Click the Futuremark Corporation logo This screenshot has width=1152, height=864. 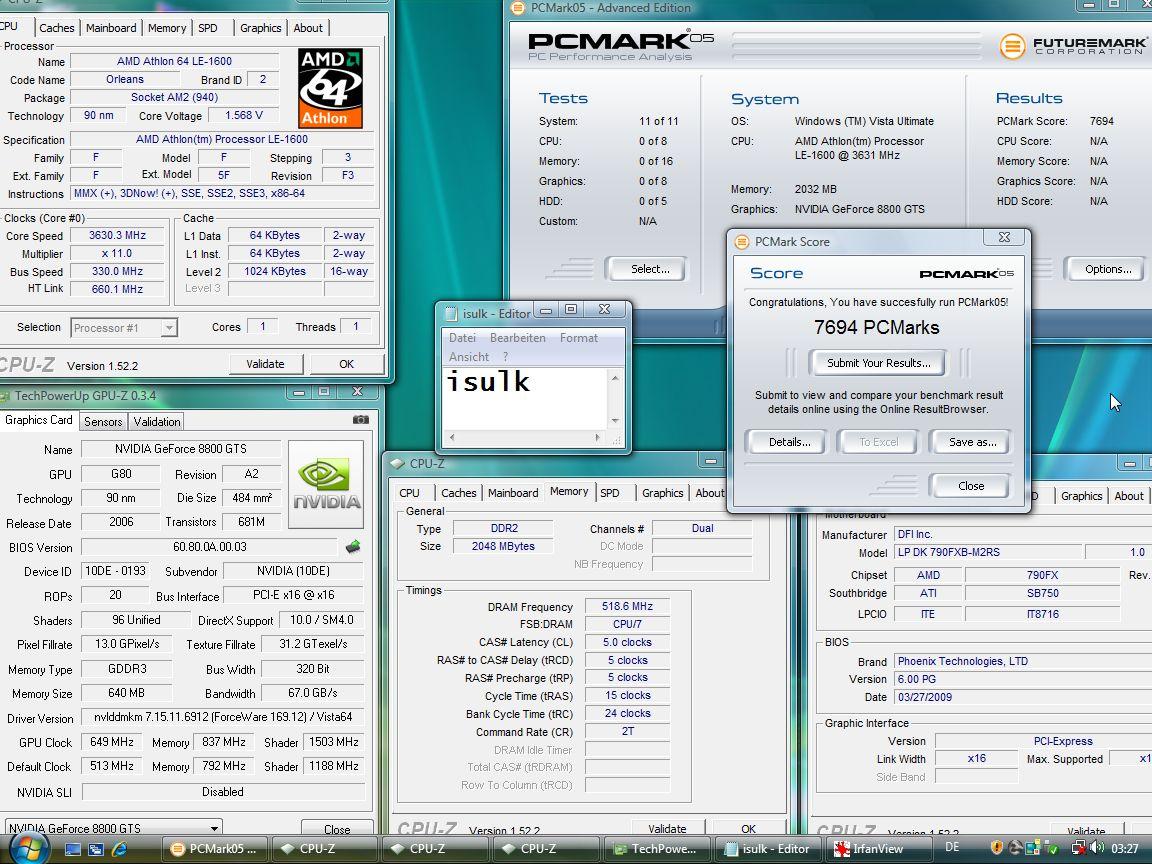click(x=1073, y=46)
